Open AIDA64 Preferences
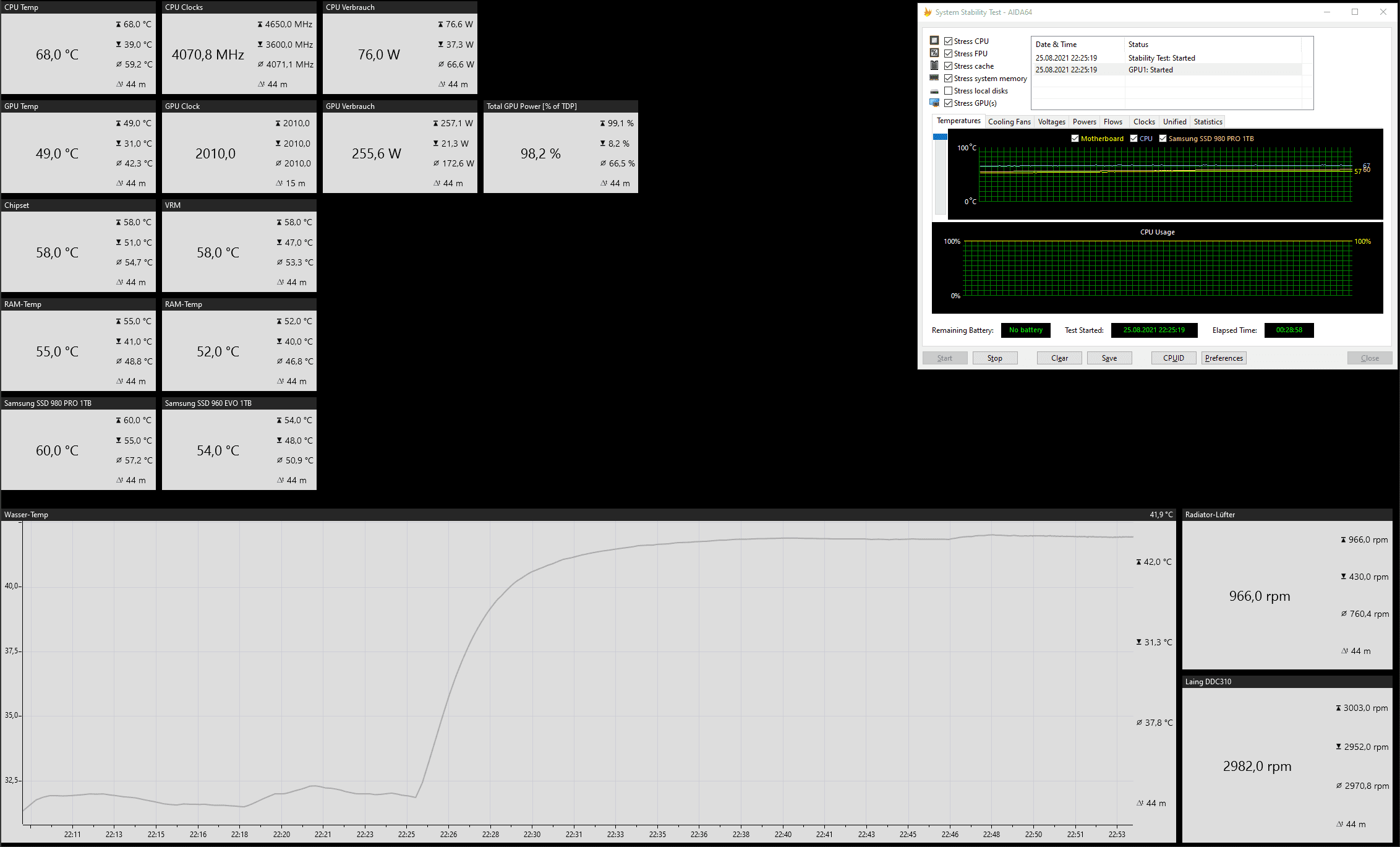 click(1224, 358)
